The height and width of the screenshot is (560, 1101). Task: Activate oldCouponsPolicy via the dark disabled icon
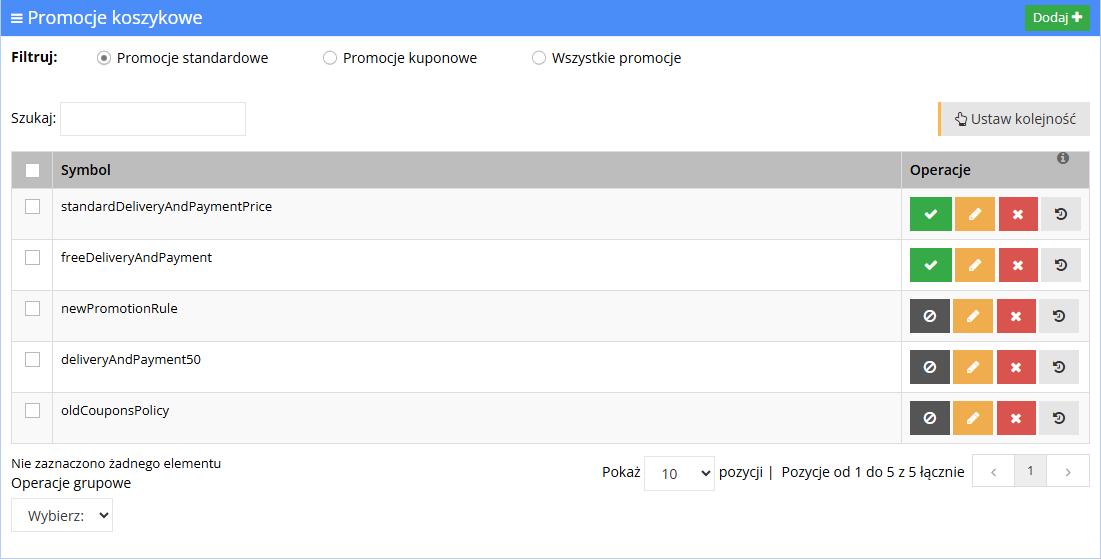point(930,418)
